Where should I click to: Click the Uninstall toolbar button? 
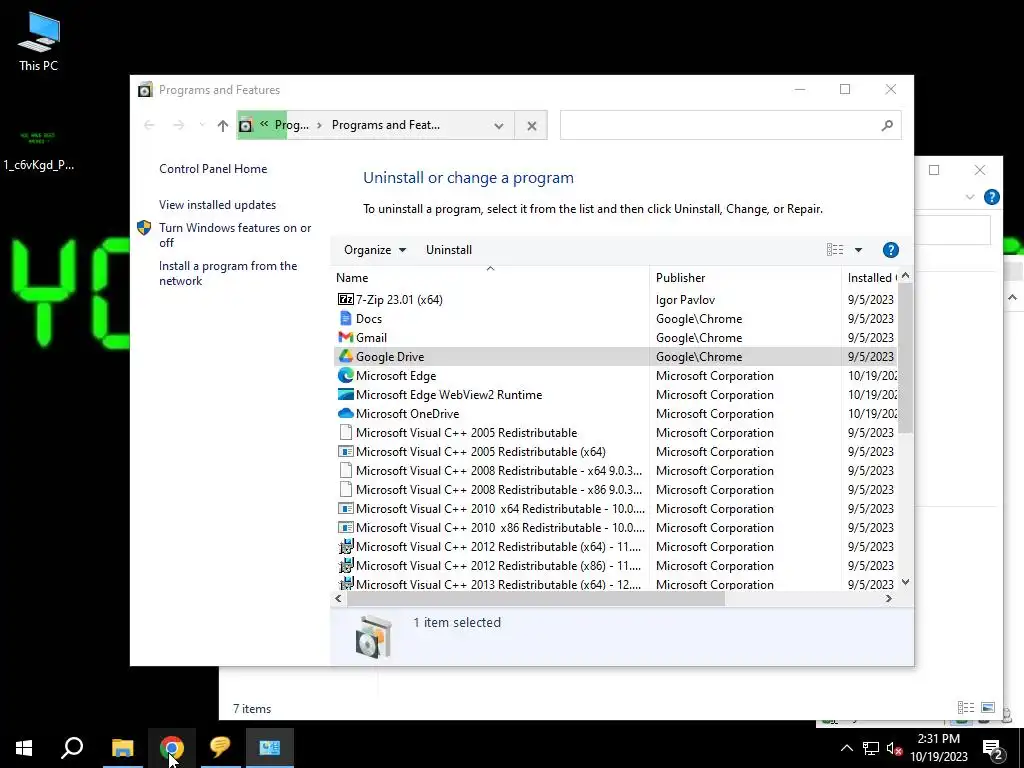click(449, 249)
